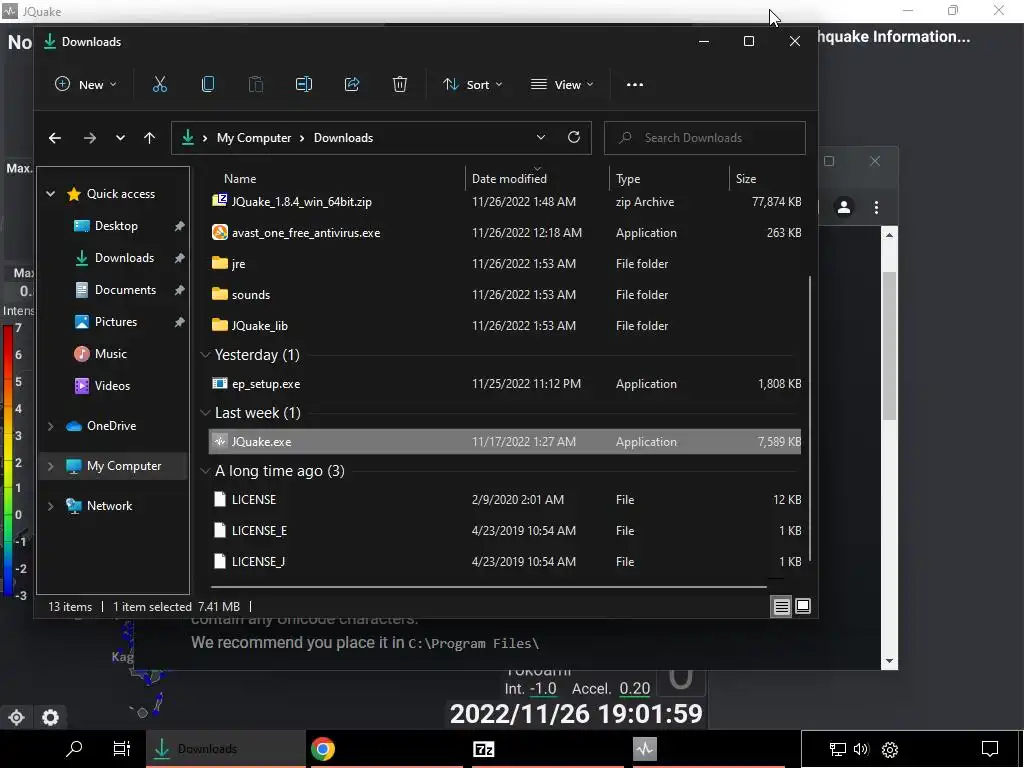Screen dimensions: 1024x768
Task: Click JQuake location target icon
Action: tap(16, 717)
